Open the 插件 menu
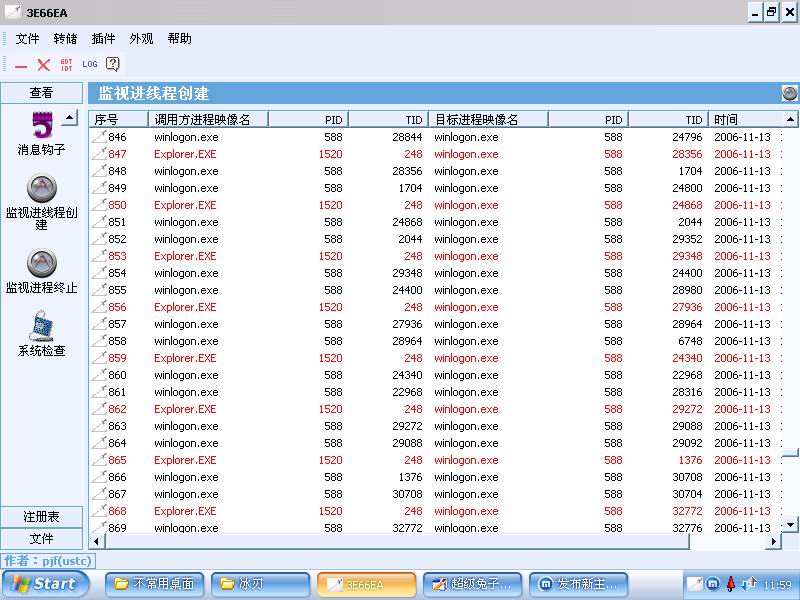Screen dimensions: 800x600 tap(103, 39)
